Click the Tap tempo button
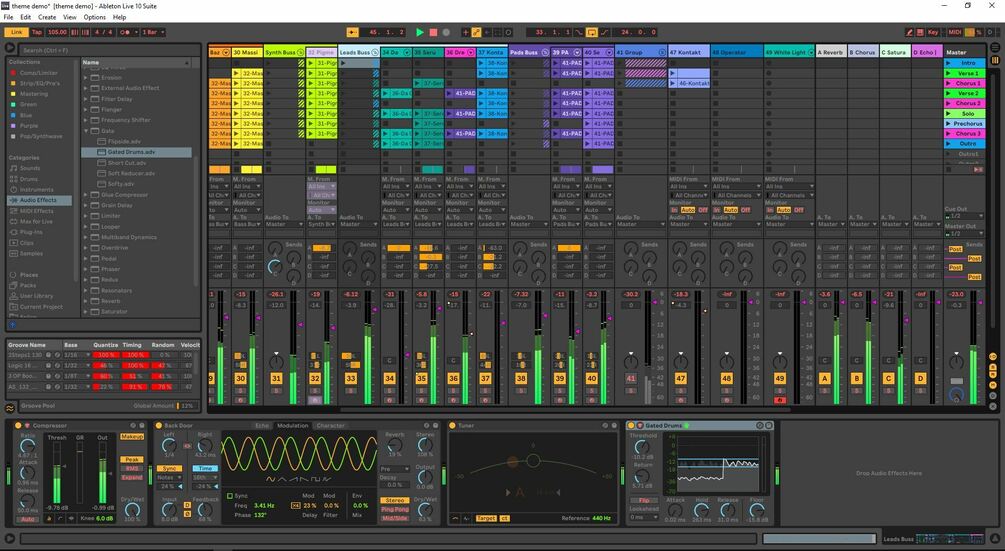 37,32
